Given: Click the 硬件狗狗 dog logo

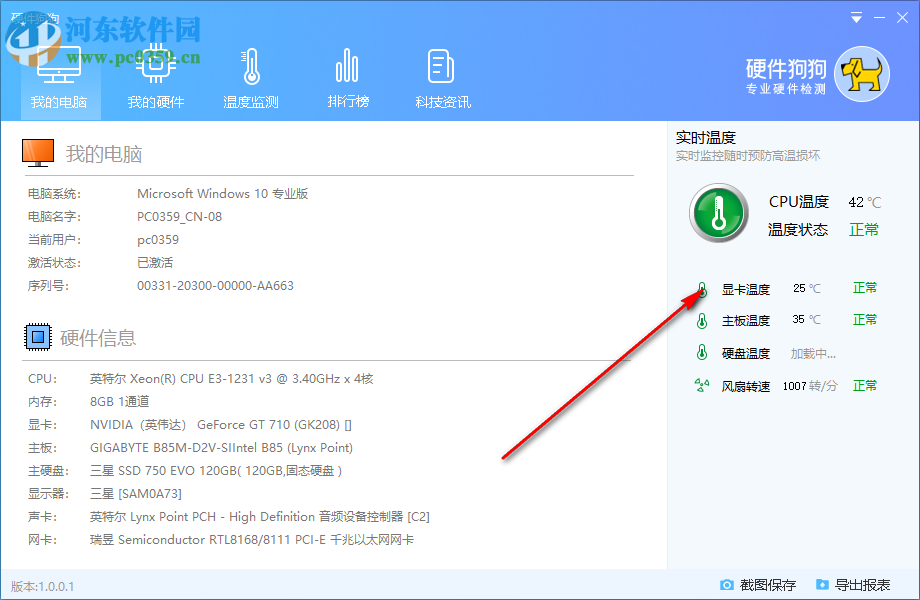Looking at the screenshot, I should tap(860, 74).
